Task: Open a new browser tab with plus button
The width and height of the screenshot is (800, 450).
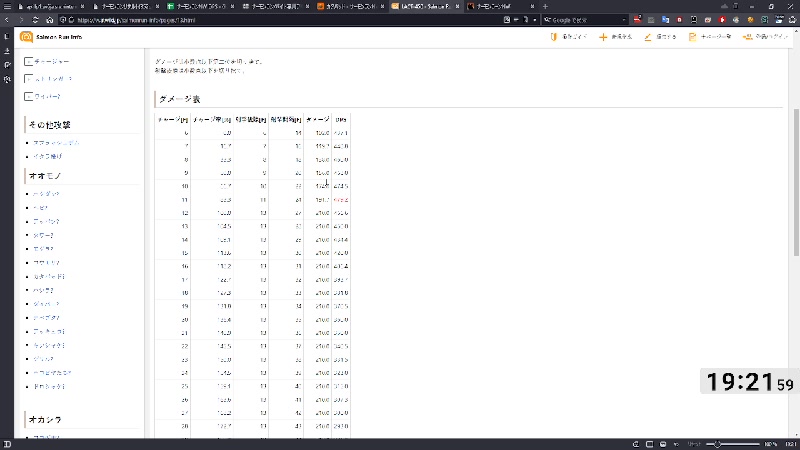Action: tap(545, 6)
